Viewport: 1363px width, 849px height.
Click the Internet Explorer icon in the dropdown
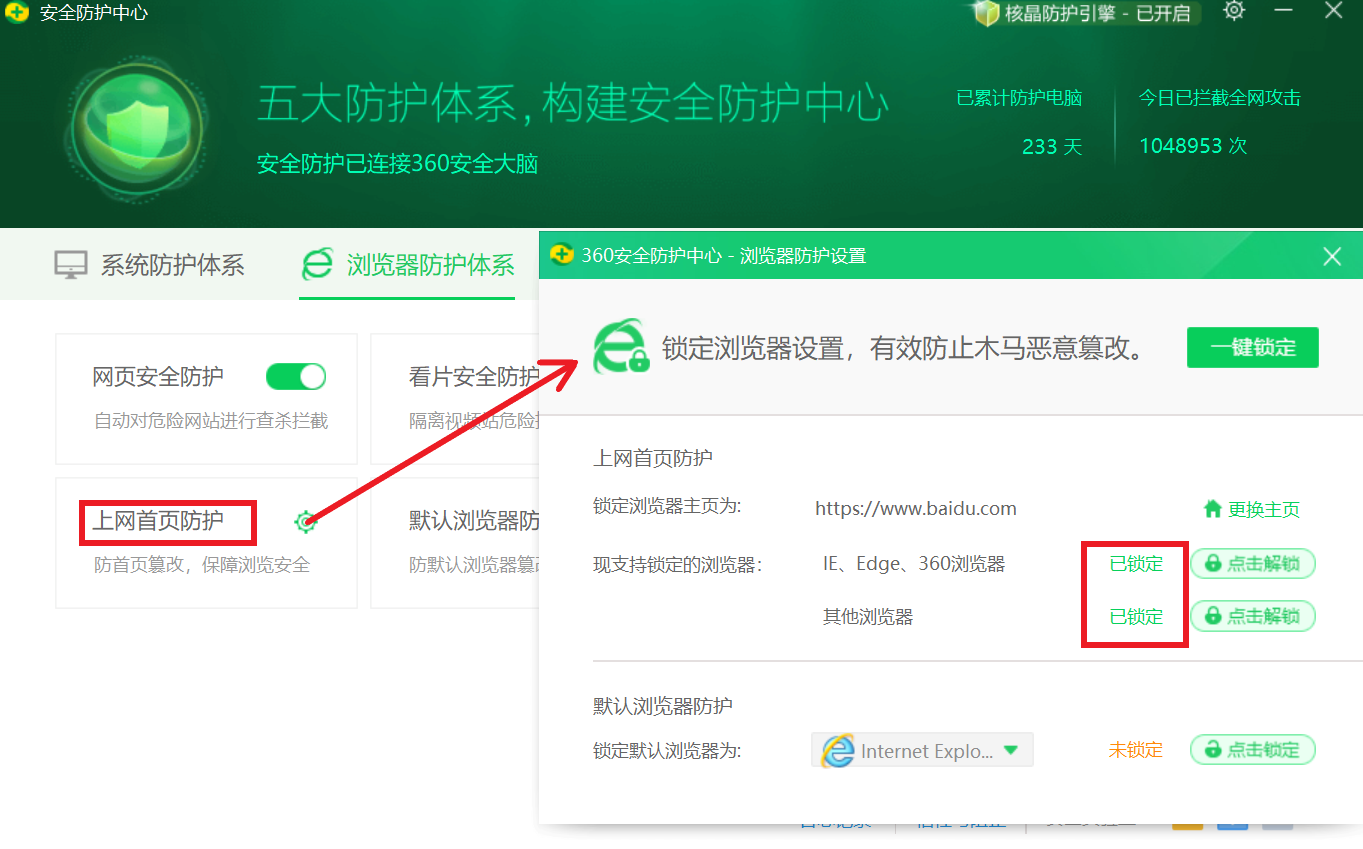coord(838,751)
